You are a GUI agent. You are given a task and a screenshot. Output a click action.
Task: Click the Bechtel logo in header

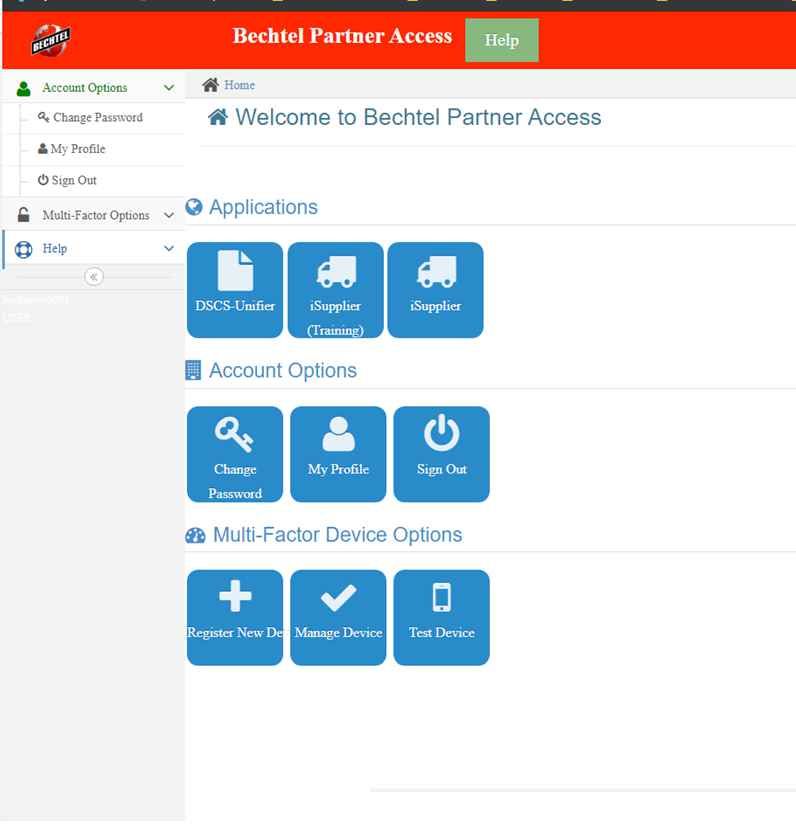click(x=51, y=40)
